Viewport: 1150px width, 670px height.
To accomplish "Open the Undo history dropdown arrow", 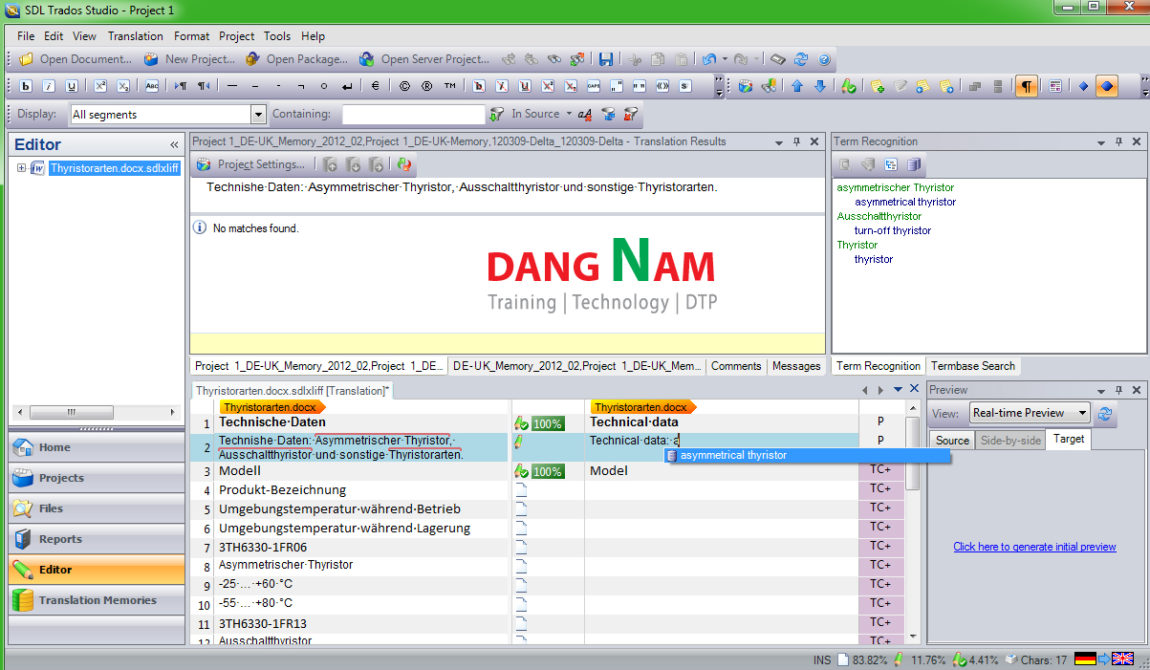I will point(724,59).
